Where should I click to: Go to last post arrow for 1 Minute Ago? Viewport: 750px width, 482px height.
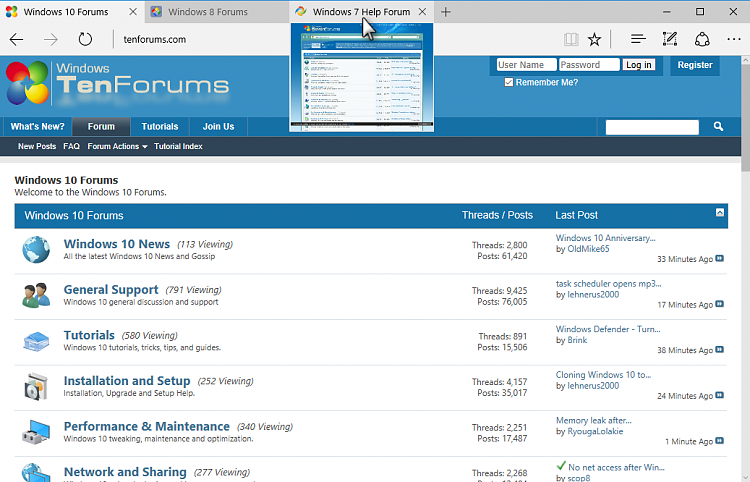719,441
